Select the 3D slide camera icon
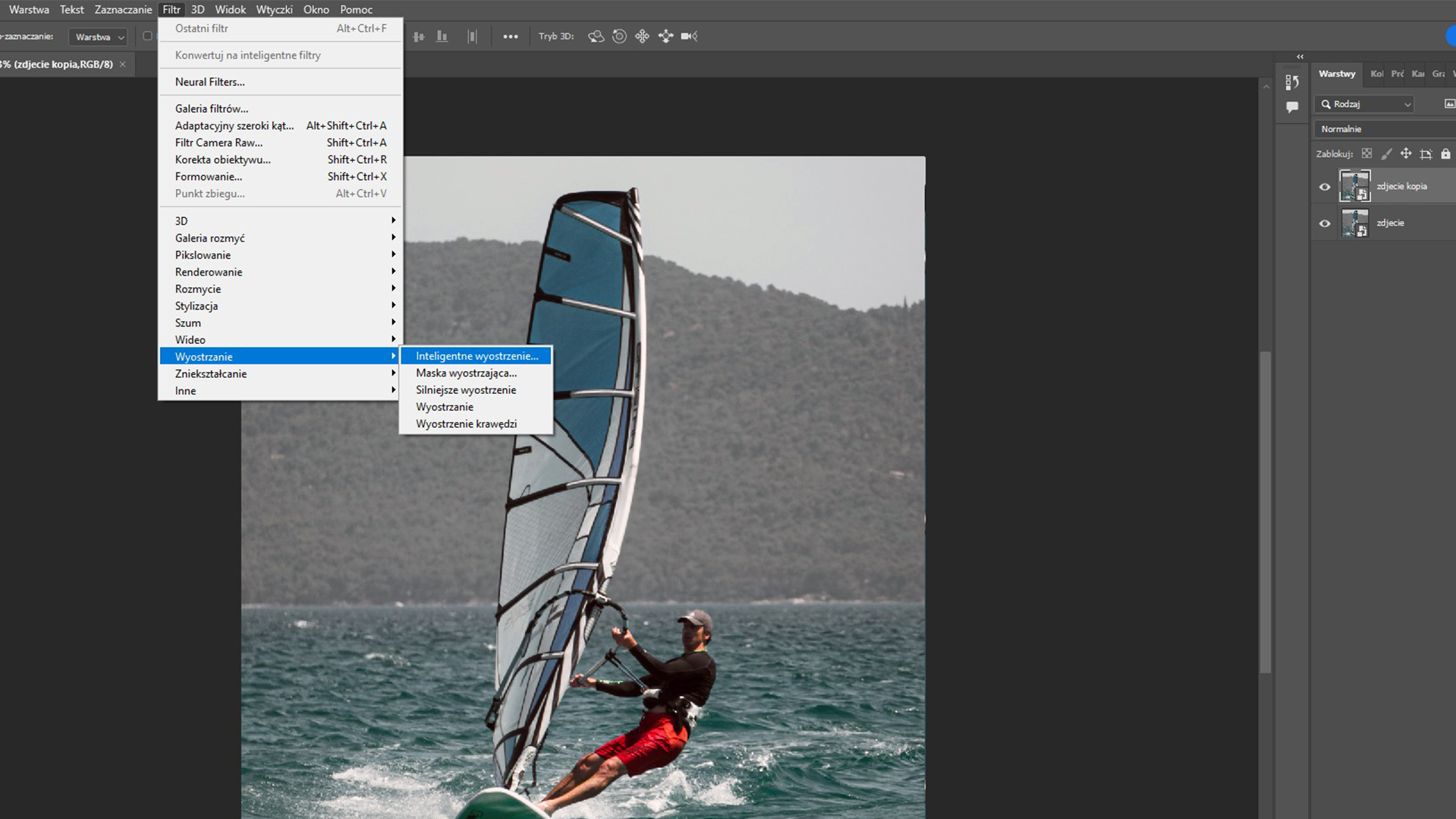Viewport: 1456px width, 819px height. coord(665,36)
